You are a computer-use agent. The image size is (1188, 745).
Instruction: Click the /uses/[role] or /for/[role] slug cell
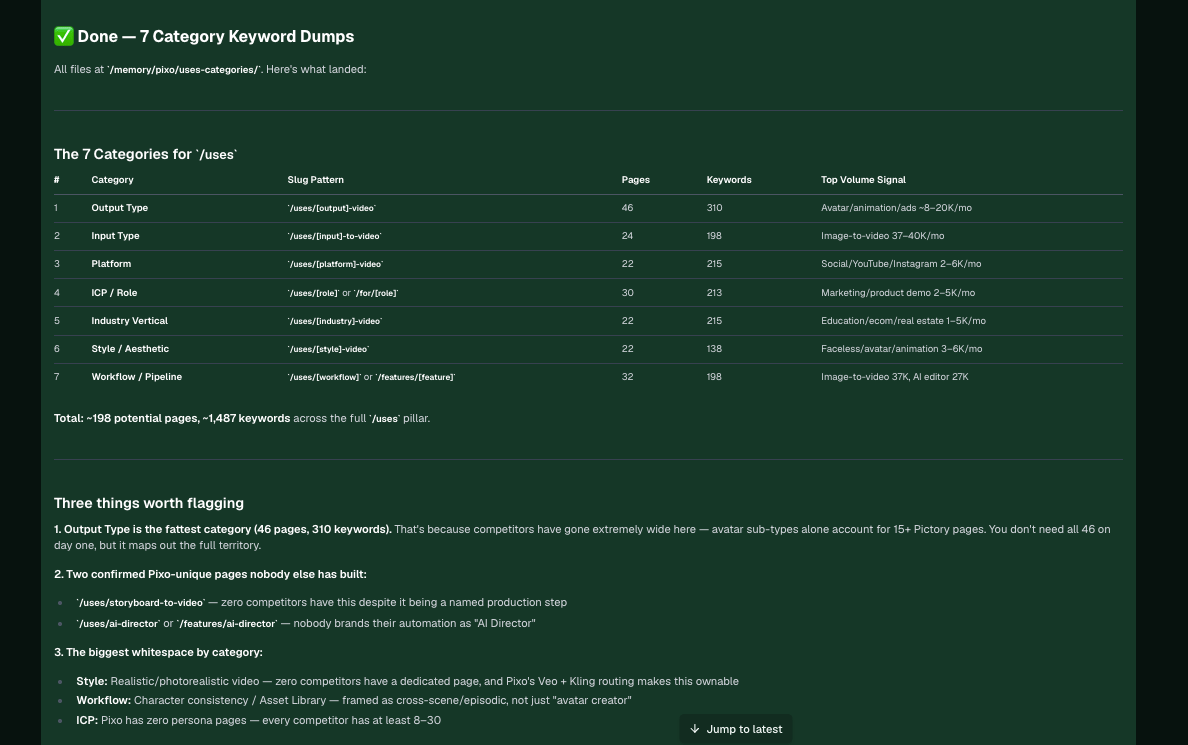[342, 293]
